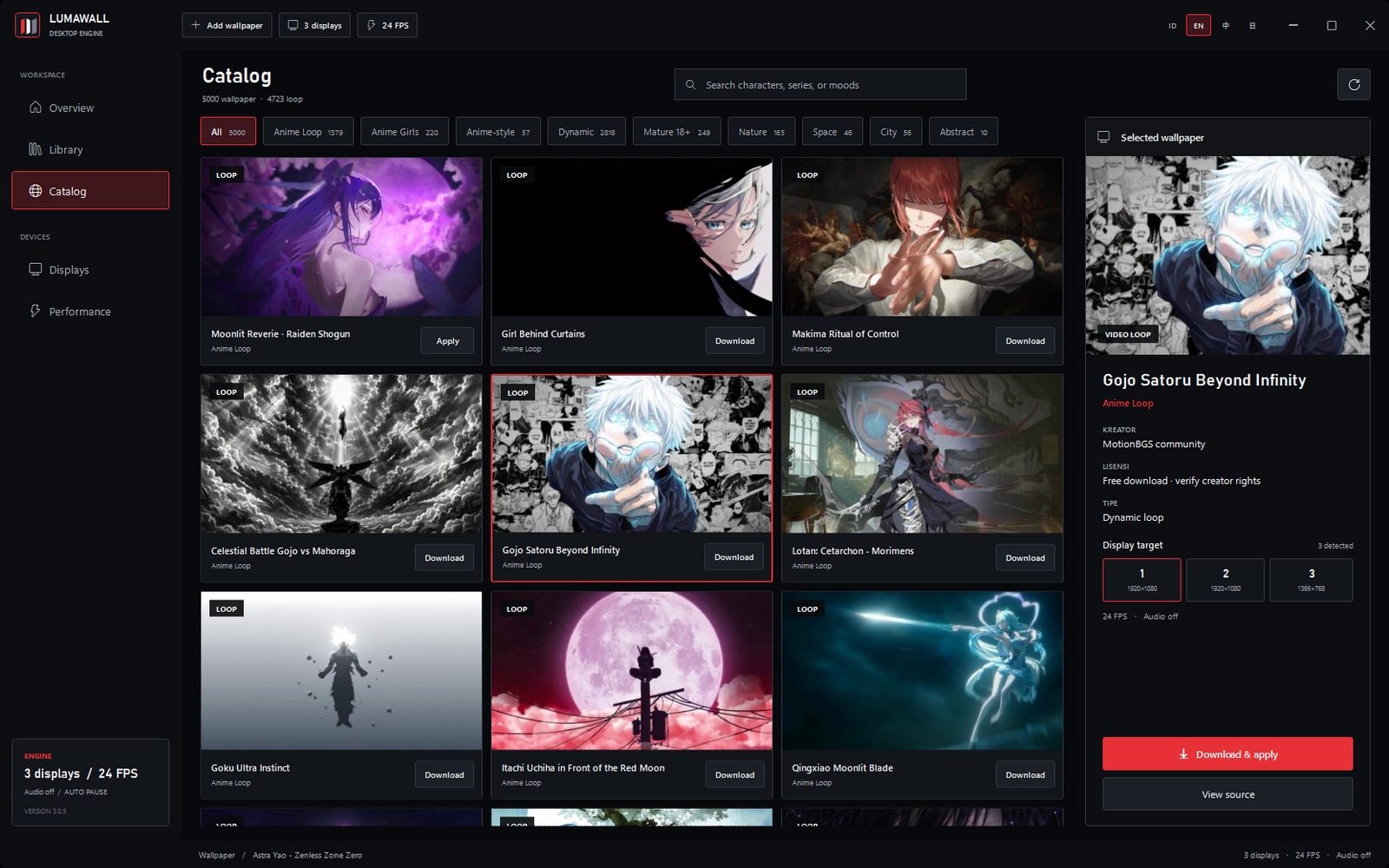Select the Celestial Battle Gojo vs Mahoraga thumbnail

point(341,454)
